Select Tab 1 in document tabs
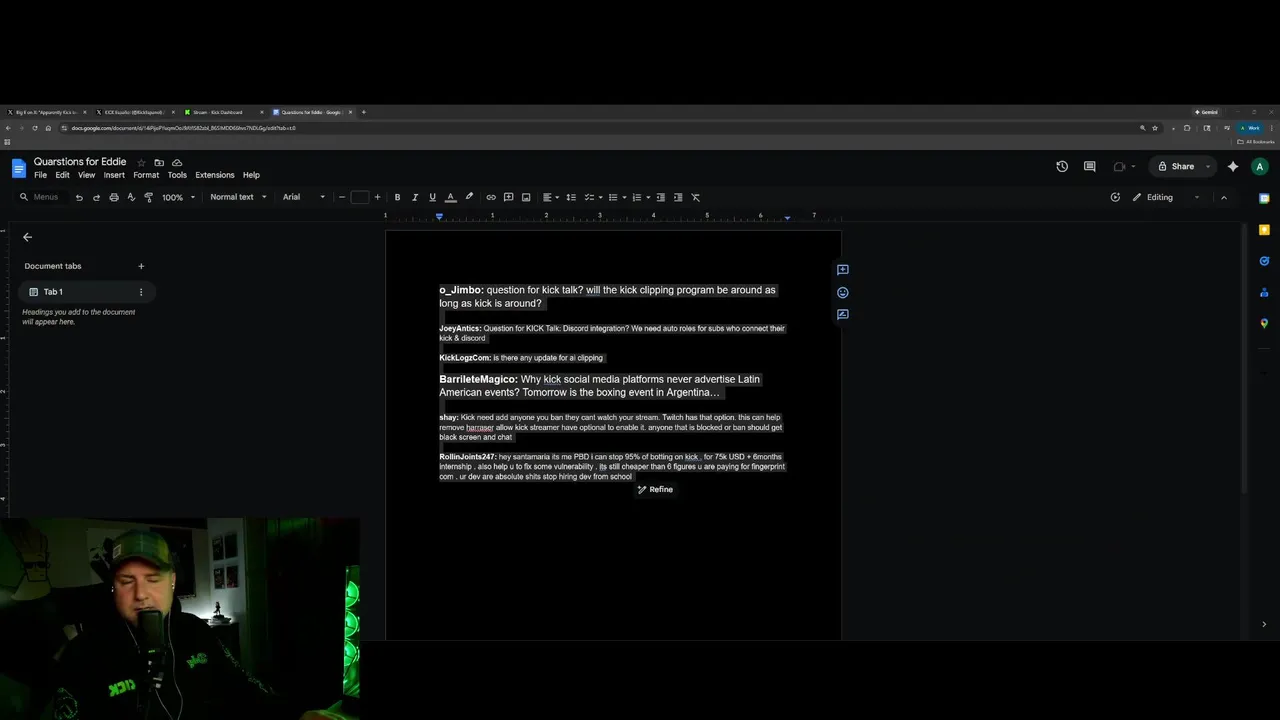This screenshot has width=1280, height=720. (86, 292)
